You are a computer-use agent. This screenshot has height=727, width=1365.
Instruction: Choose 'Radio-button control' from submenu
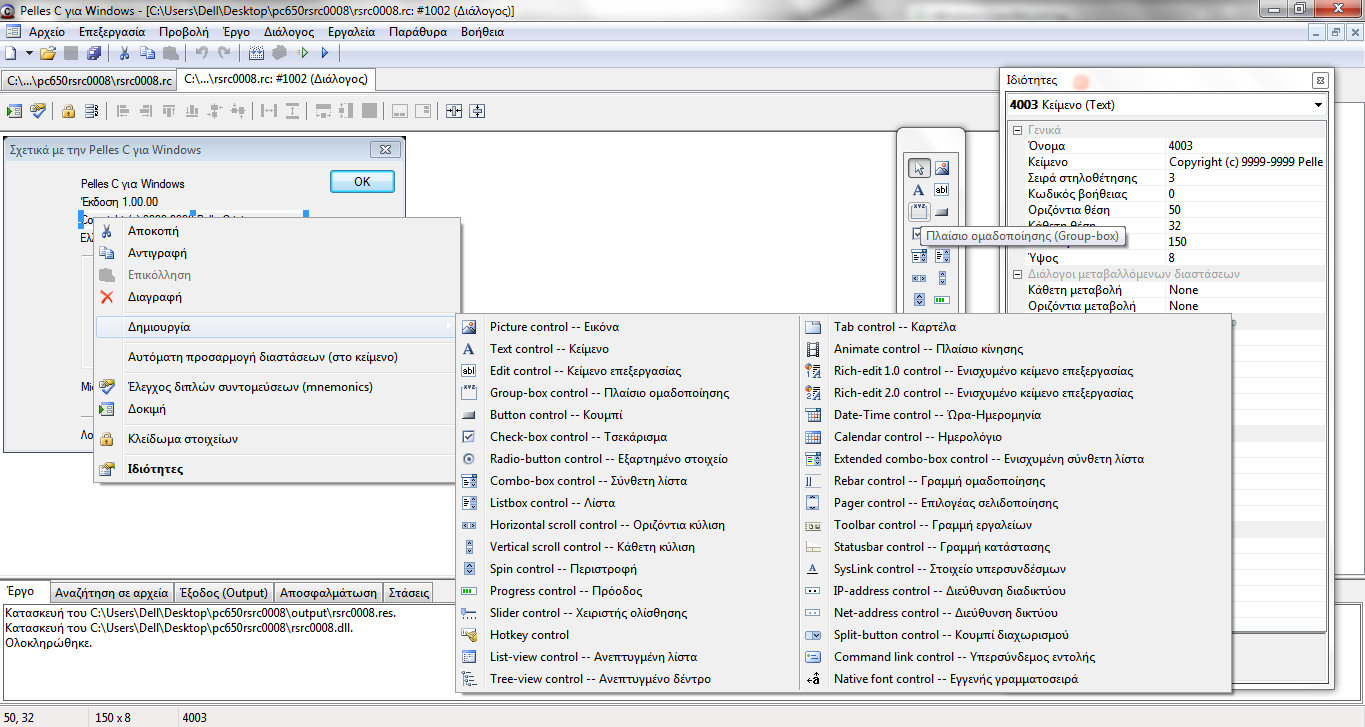[628, 459]
